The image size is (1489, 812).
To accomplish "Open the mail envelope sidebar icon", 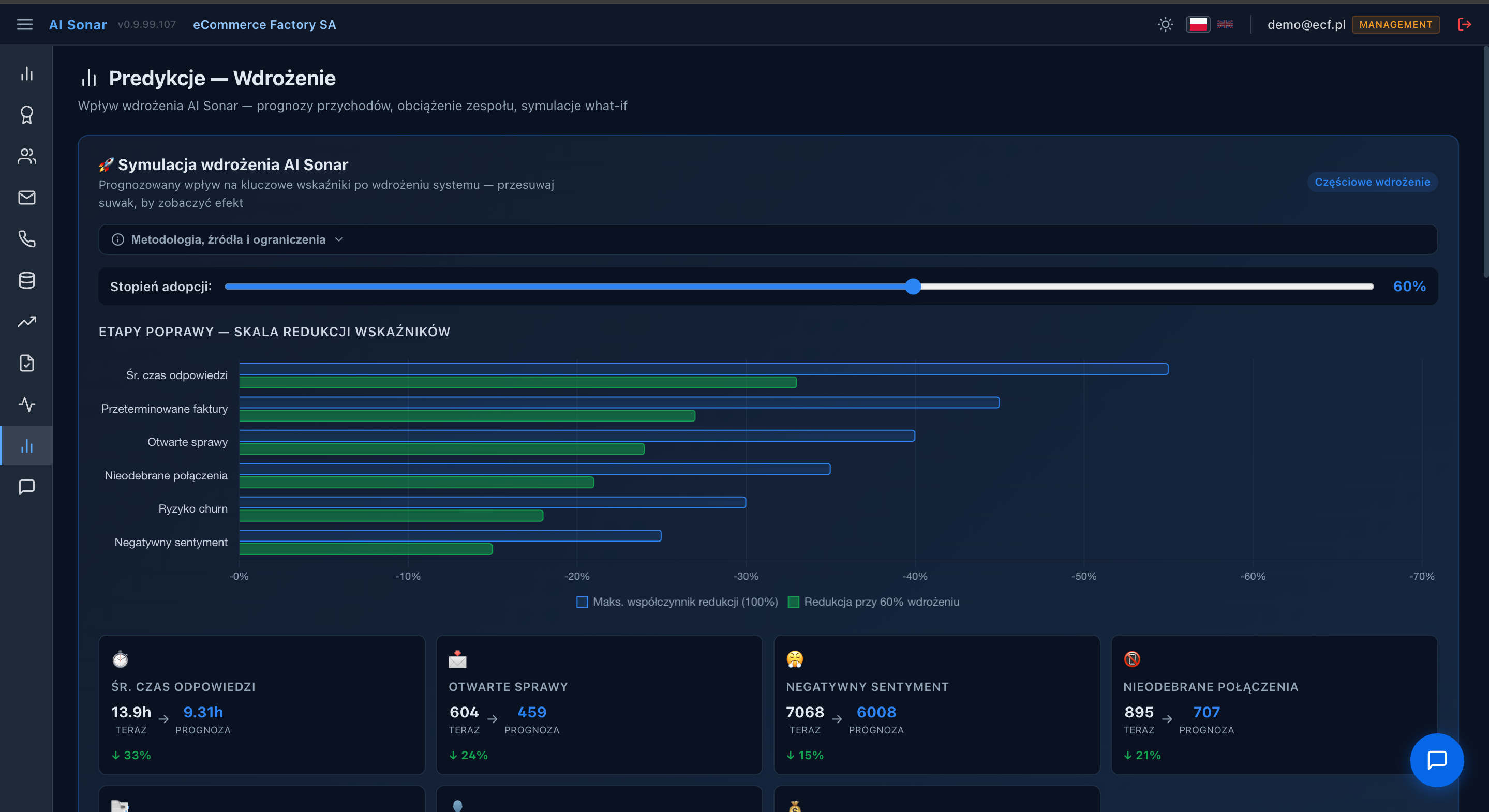I will point(26,198).
